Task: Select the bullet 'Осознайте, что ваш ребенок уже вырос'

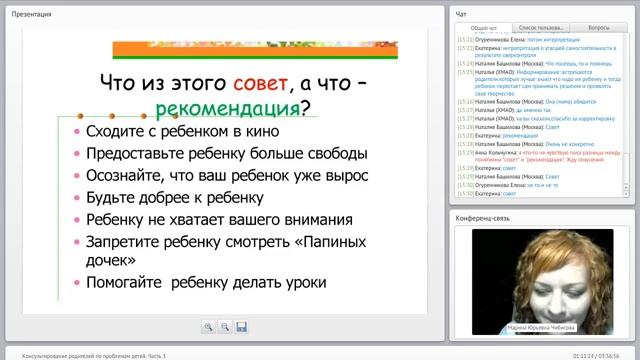Action: point(227,176)
